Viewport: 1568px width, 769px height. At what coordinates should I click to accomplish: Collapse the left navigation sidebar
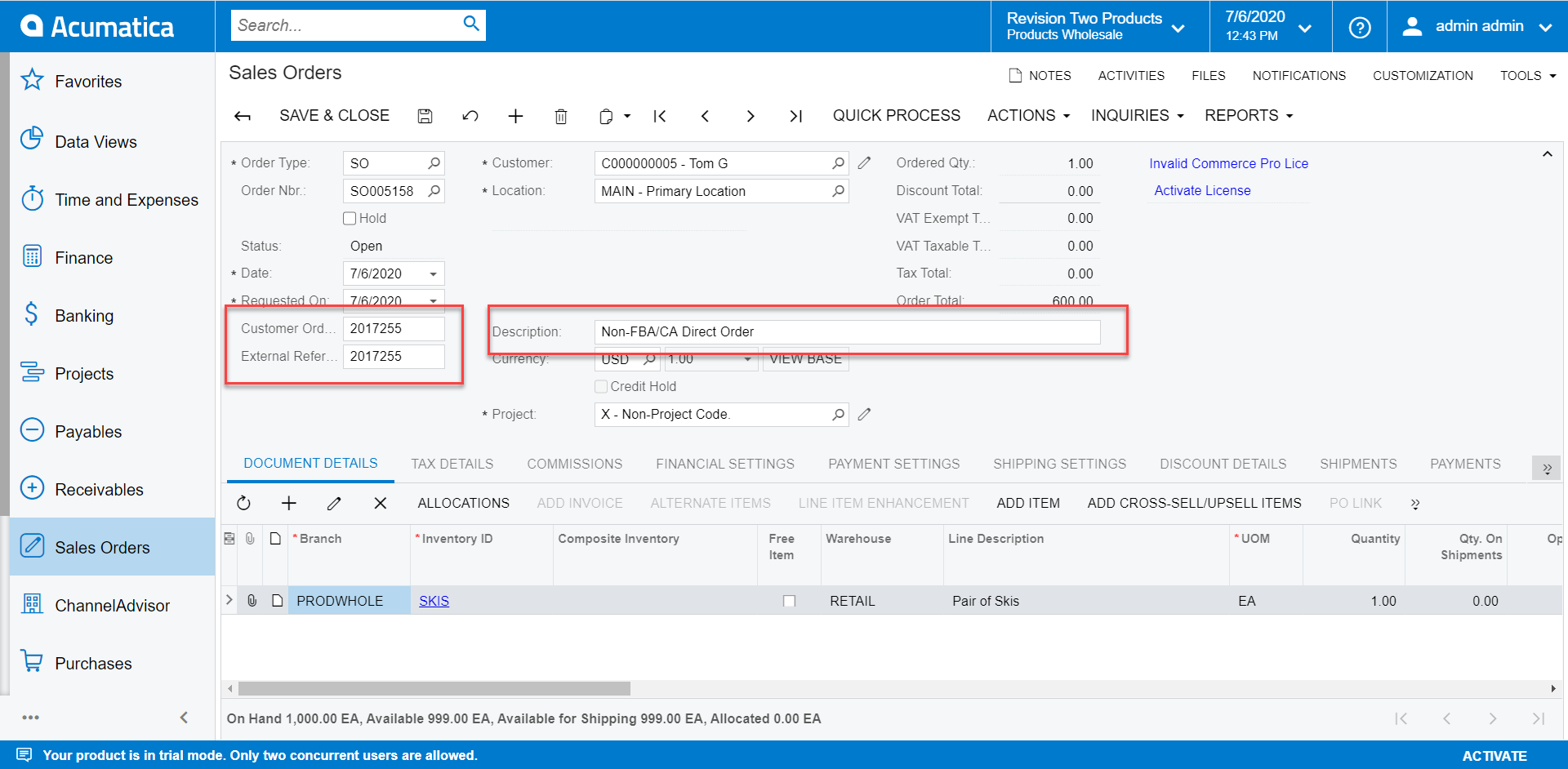(x=184, y=718)
